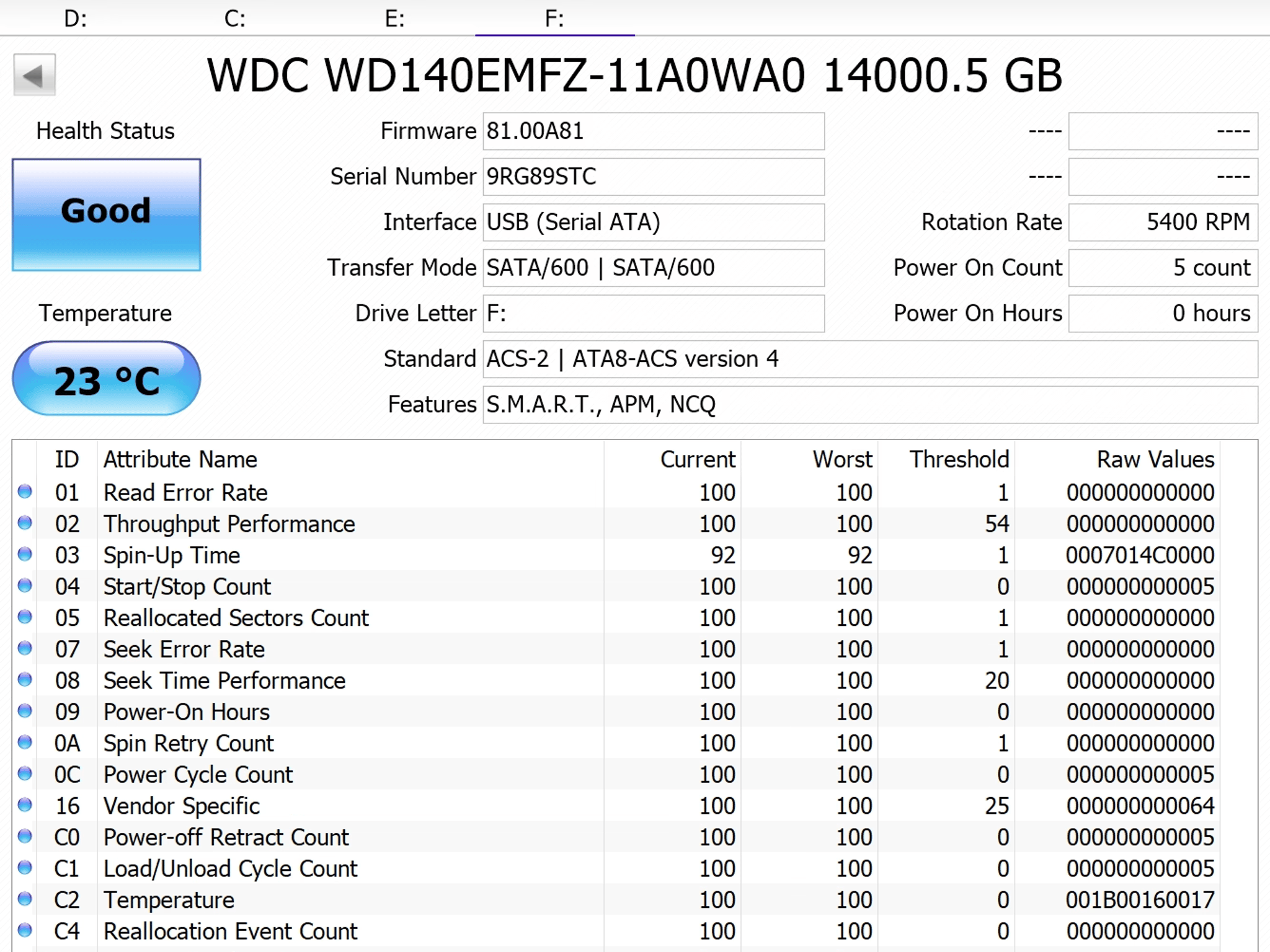Click status dot of Vendor Specific row
The image size is (1270, 952).
click(25, 805)
